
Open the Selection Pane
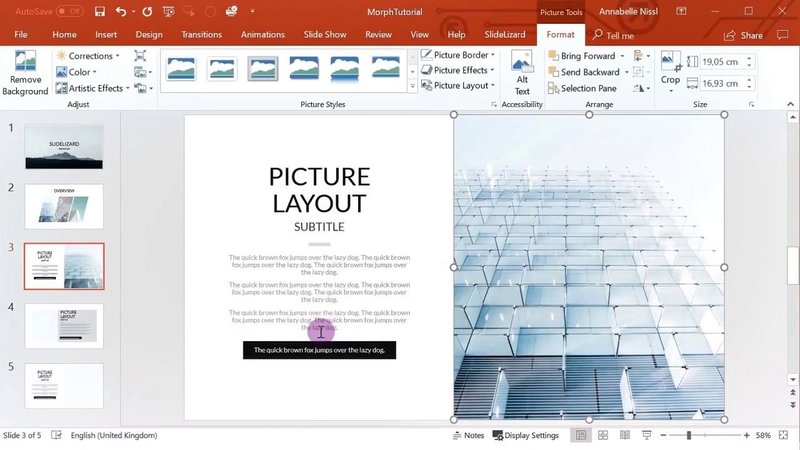coord(587,88)
